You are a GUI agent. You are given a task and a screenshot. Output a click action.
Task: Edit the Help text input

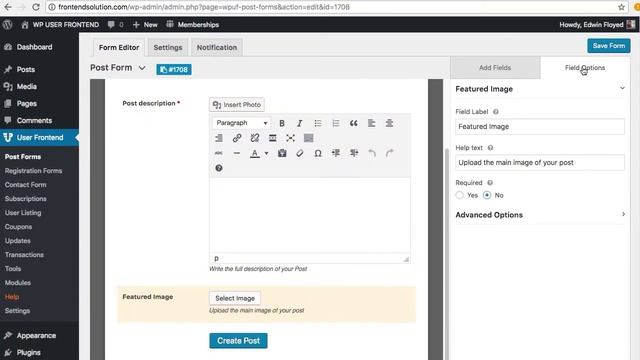[x=540, y=162]
